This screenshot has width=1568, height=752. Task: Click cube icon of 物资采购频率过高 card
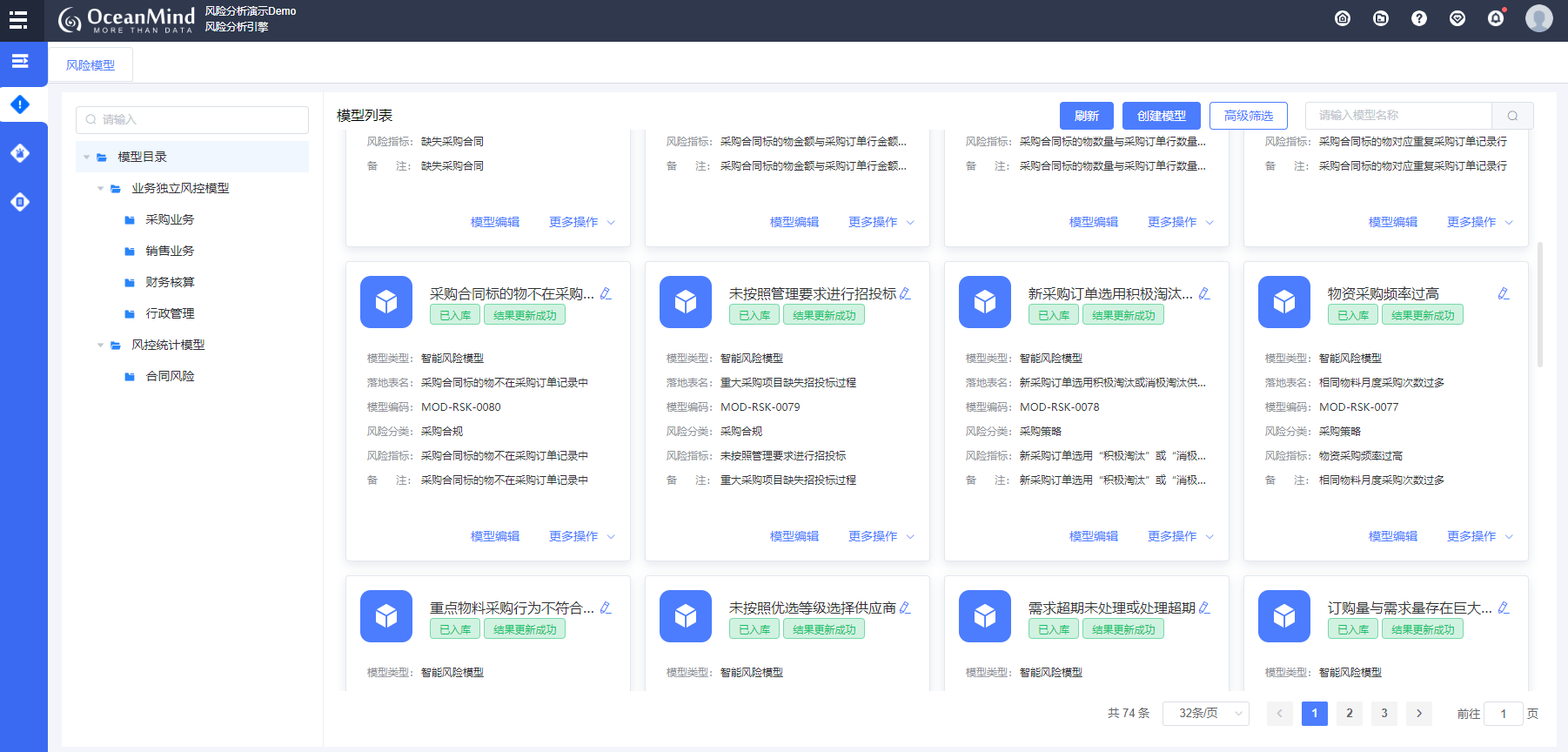[x=1284, y=302]
